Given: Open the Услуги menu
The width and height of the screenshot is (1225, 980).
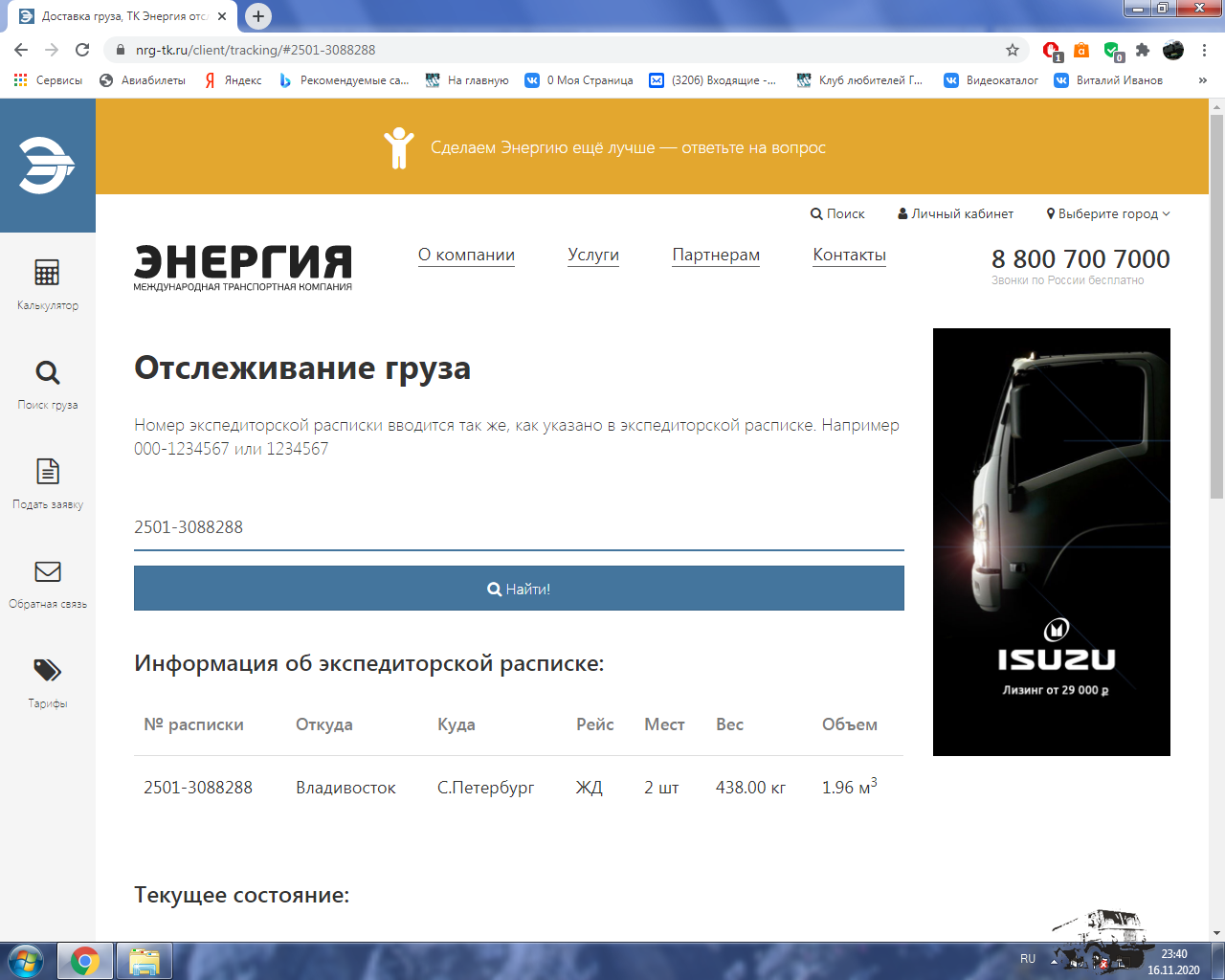Looking at the screenshot, I should point(593,255).
